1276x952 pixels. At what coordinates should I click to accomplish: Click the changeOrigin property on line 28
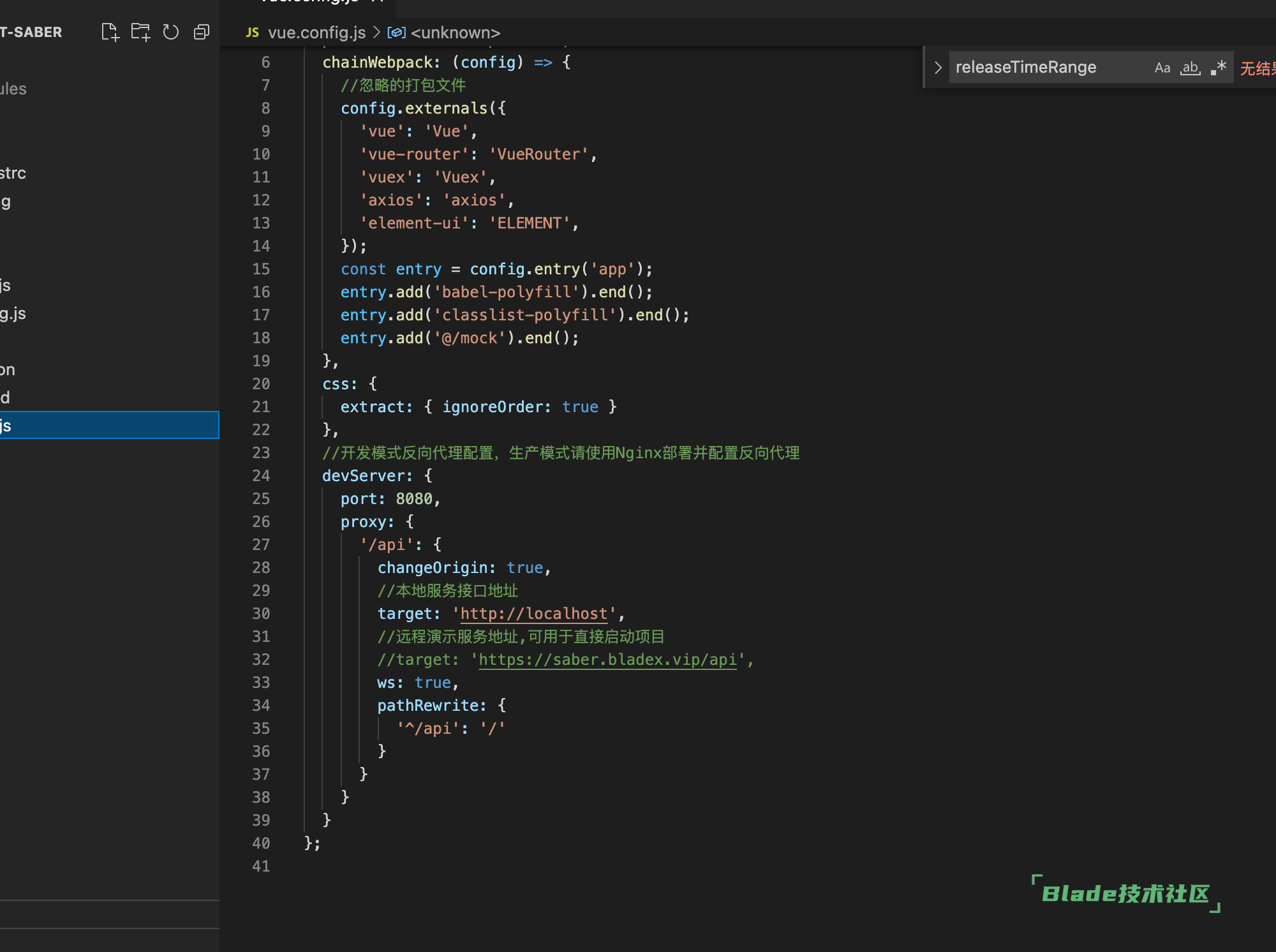(x=432, y=568)
